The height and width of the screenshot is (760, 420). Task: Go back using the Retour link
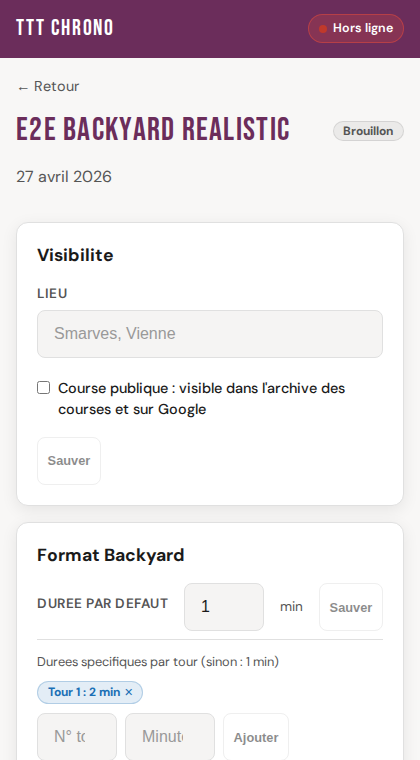(x=48, y=86)
